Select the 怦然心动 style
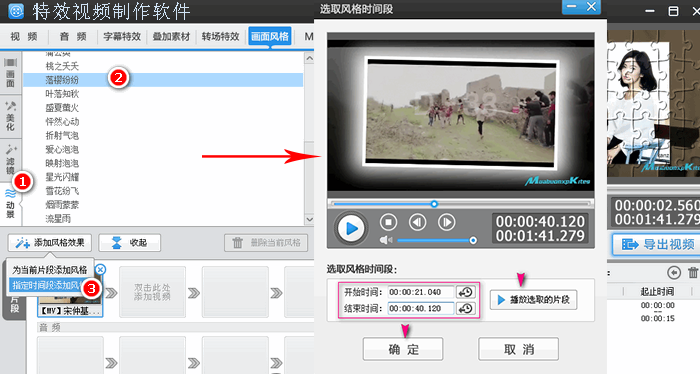Image resolution: width=700 pixels, height=374 pixels. click(x=62, y=121)
